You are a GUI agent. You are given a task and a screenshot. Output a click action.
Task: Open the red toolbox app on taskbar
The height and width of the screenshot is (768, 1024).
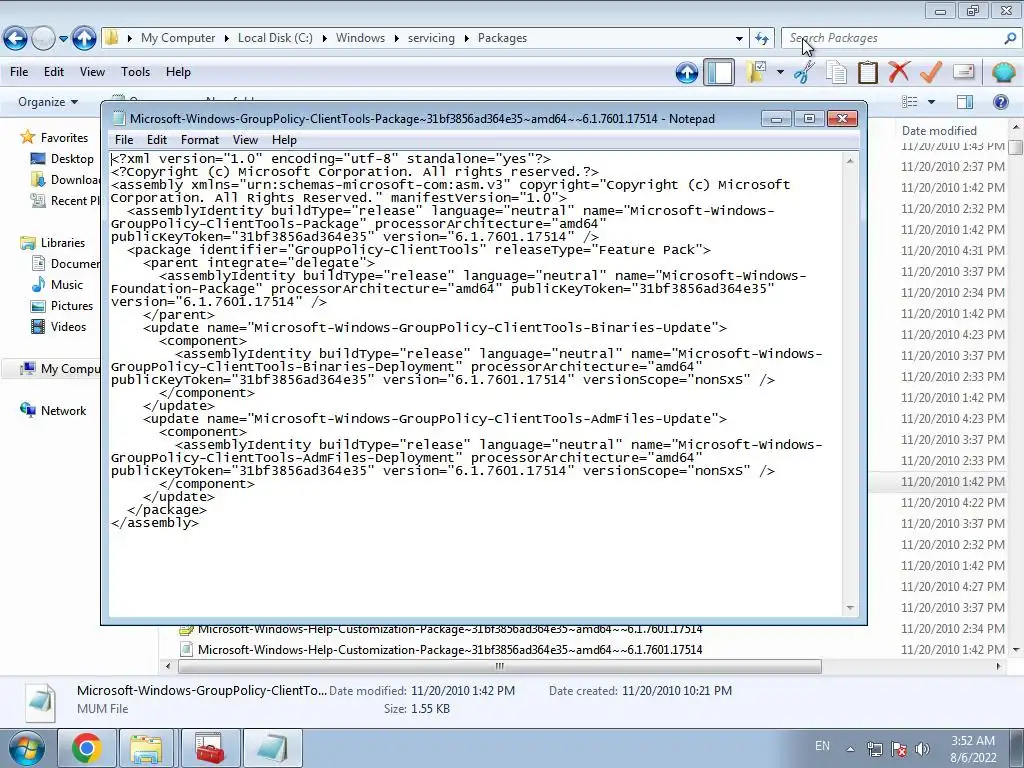click(210, 748)
